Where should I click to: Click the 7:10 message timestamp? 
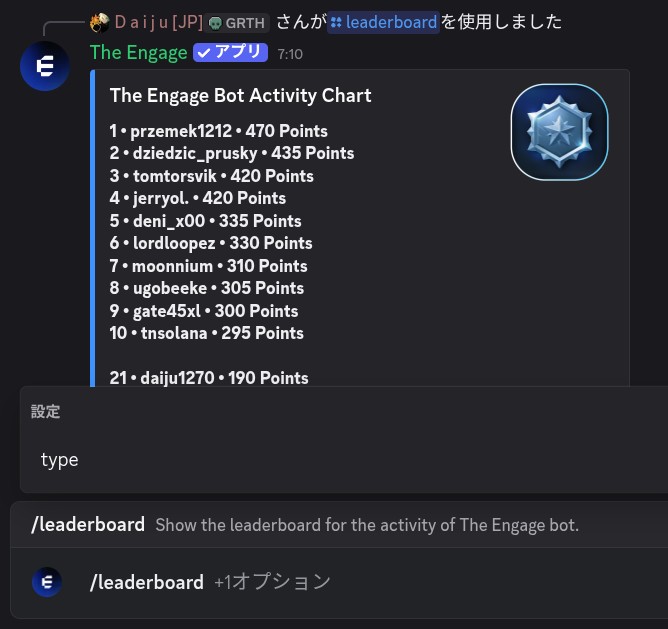tap(290, 54)
